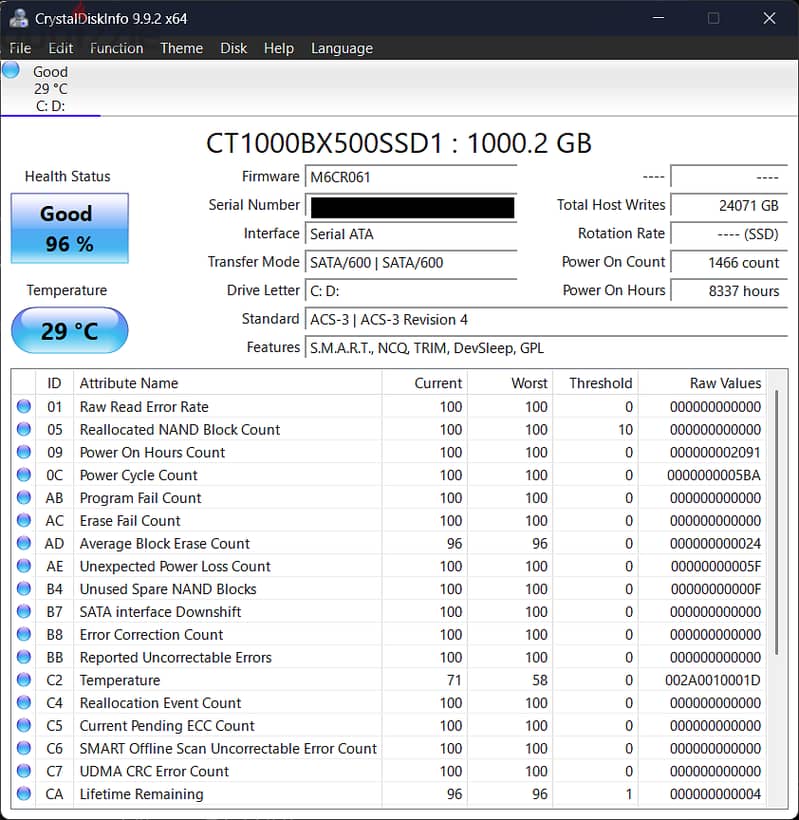Screen dimensions: 799x820
Task: Click status orb for UDMA CRC Error Count
Action: click(x=24, y=771)
